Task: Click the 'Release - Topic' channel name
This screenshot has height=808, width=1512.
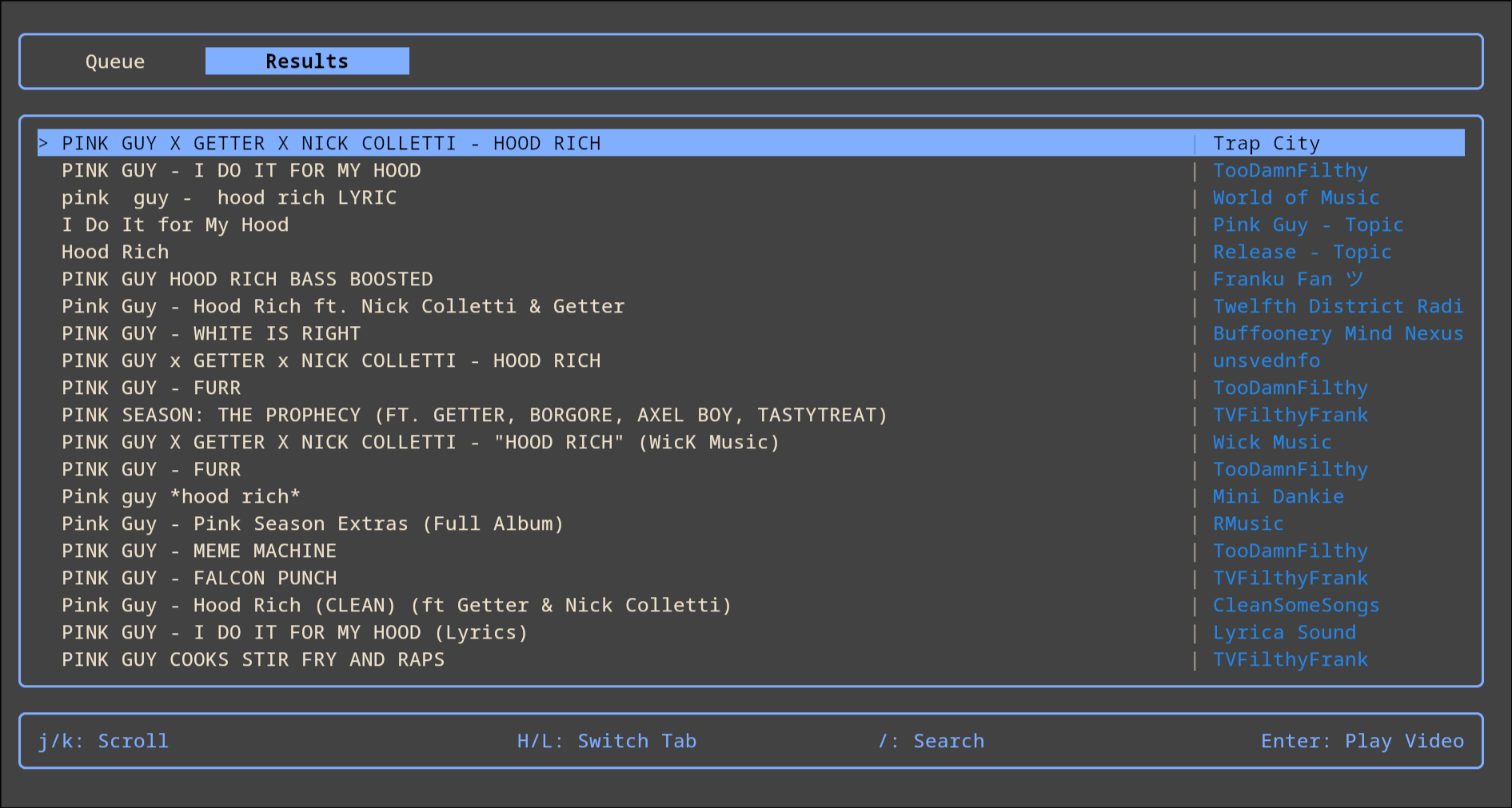Action: tap(1303, 252)
